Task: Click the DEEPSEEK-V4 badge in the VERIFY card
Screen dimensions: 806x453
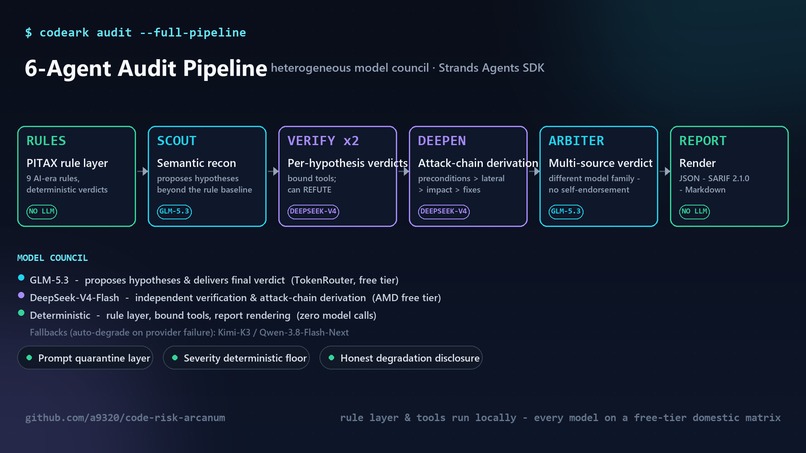Action: 313,211
